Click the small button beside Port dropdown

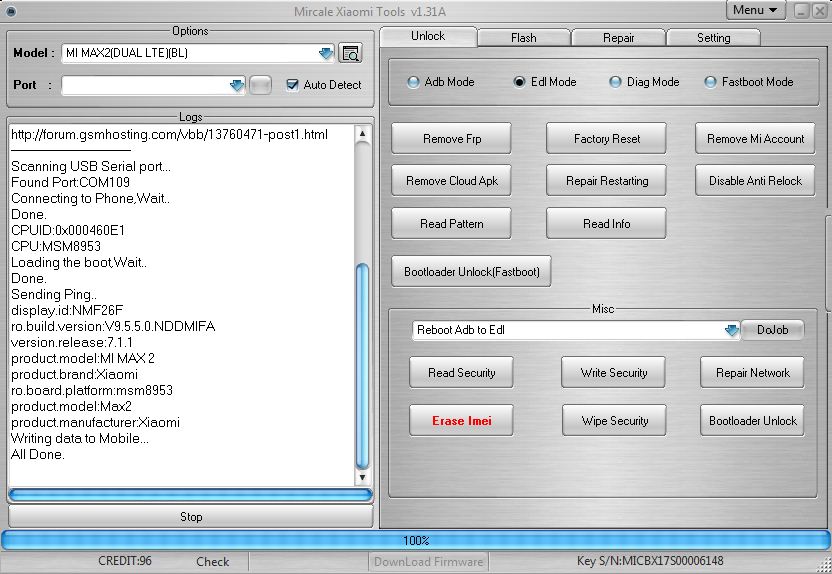pos(260,85)
